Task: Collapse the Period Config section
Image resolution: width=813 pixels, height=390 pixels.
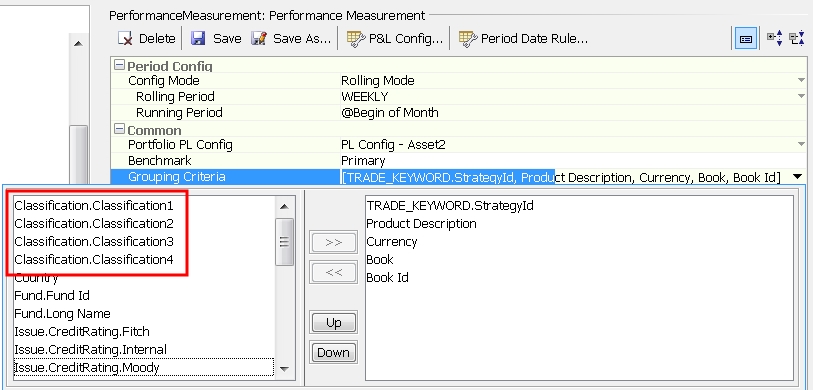Action: (120, 65)
